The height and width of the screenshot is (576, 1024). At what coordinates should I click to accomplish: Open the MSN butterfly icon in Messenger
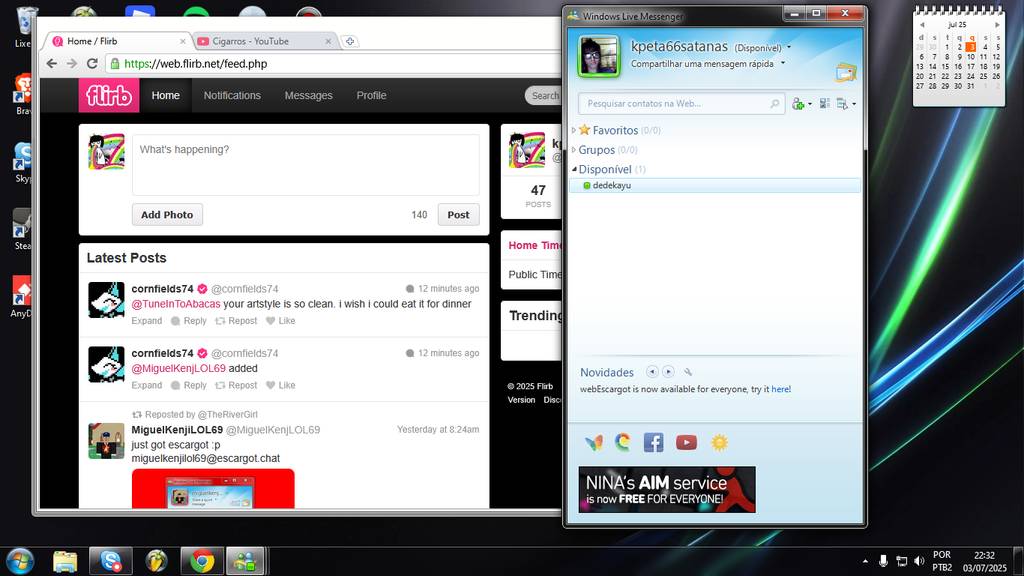594,443
